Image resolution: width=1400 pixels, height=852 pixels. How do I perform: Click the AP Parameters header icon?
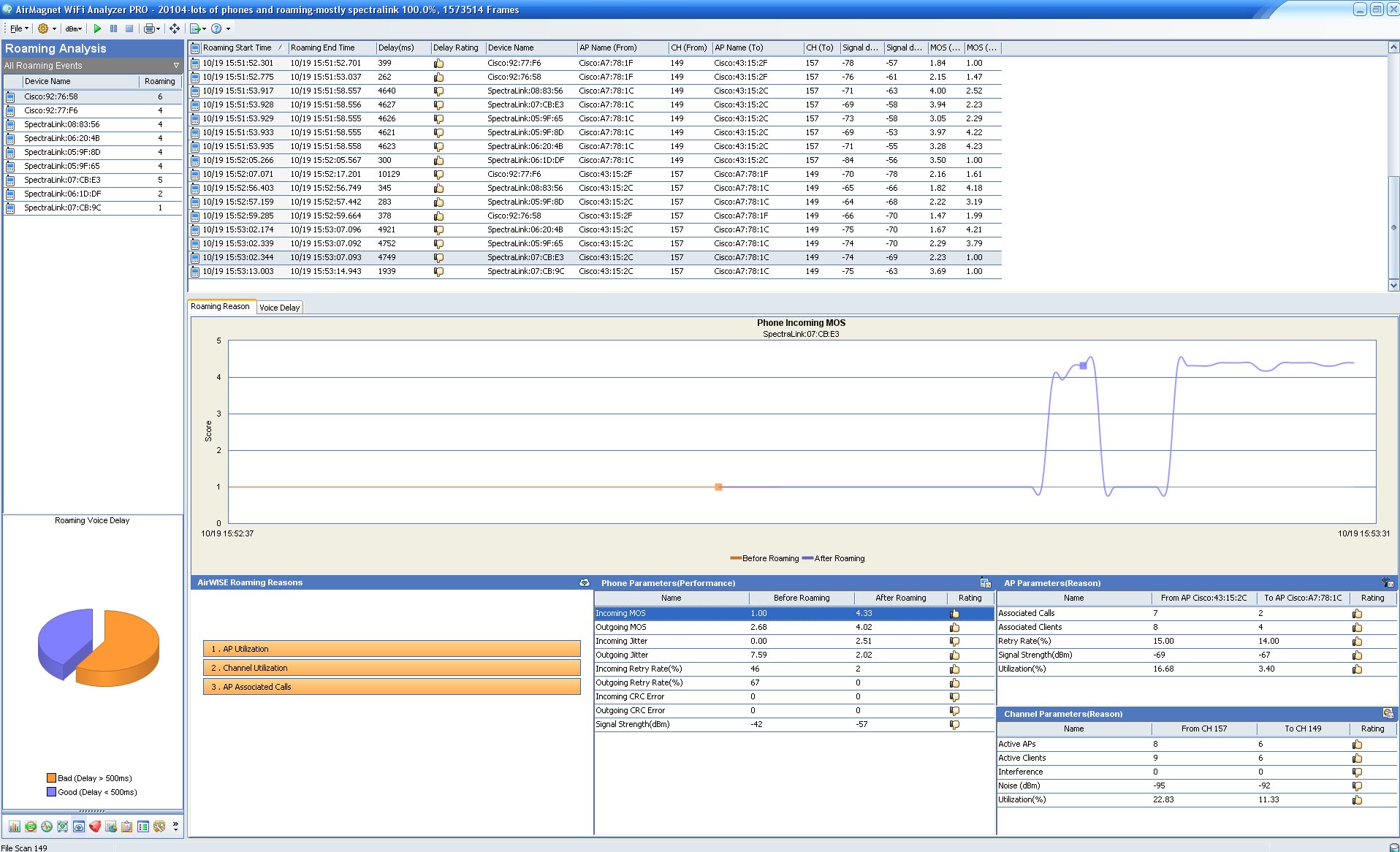[1388, 583]
